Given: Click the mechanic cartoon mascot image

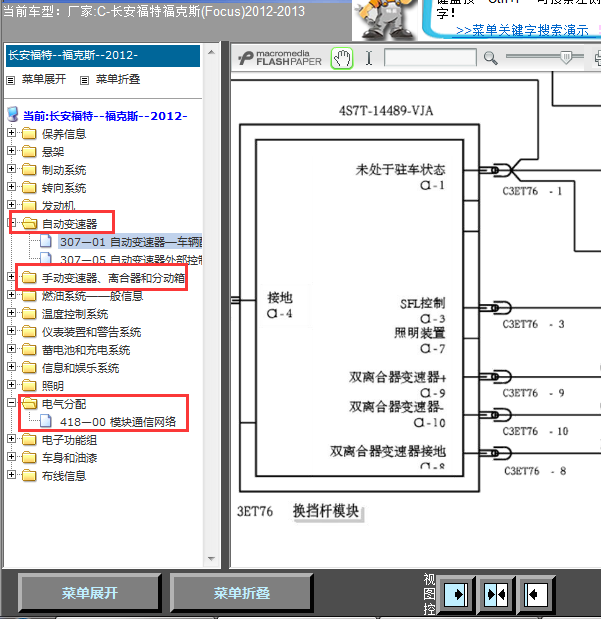Looking at the screenshot, I should 386,20.
